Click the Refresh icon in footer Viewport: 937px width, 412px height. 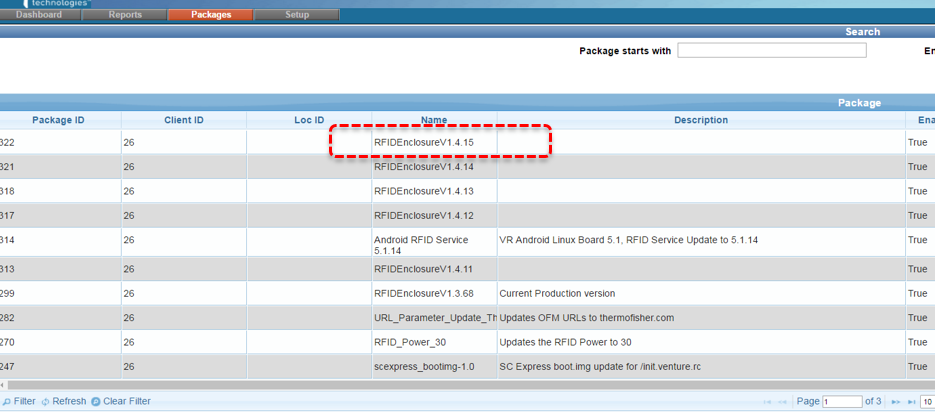tap(45, 401)
